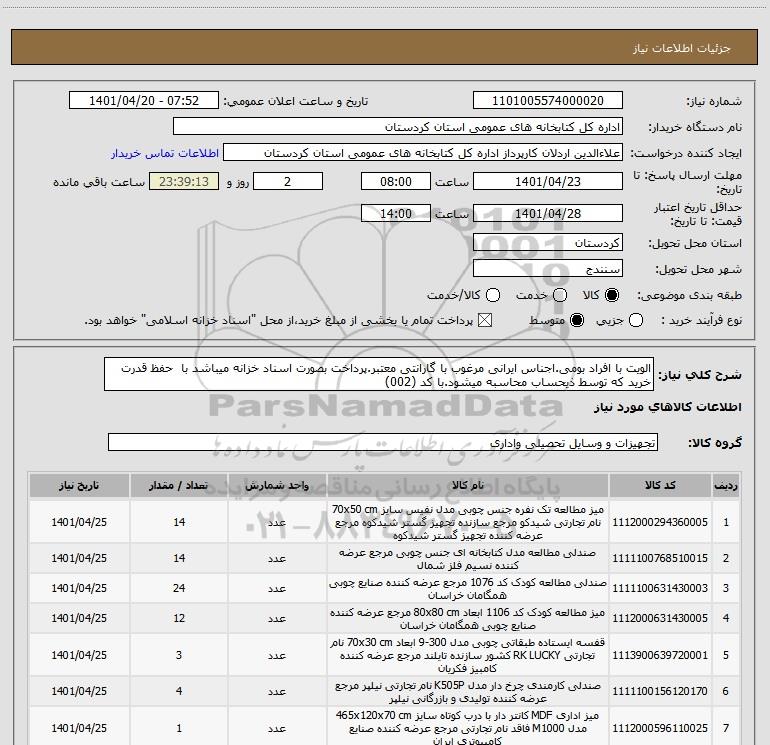Click the تاریخ نیاز column header
Screen dimensions: 770x745
click(79, 486)
